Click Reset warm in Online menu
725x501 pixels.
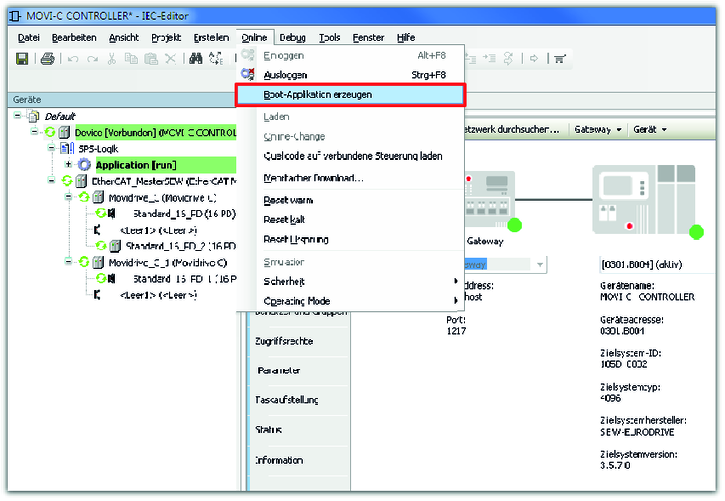tap(289, 199)
